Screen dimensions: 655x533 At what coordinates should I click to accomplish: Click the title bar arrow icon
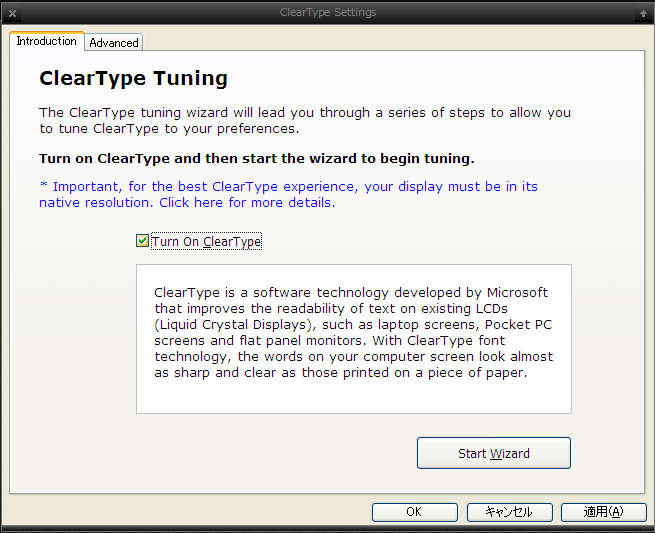coord(643,14)
